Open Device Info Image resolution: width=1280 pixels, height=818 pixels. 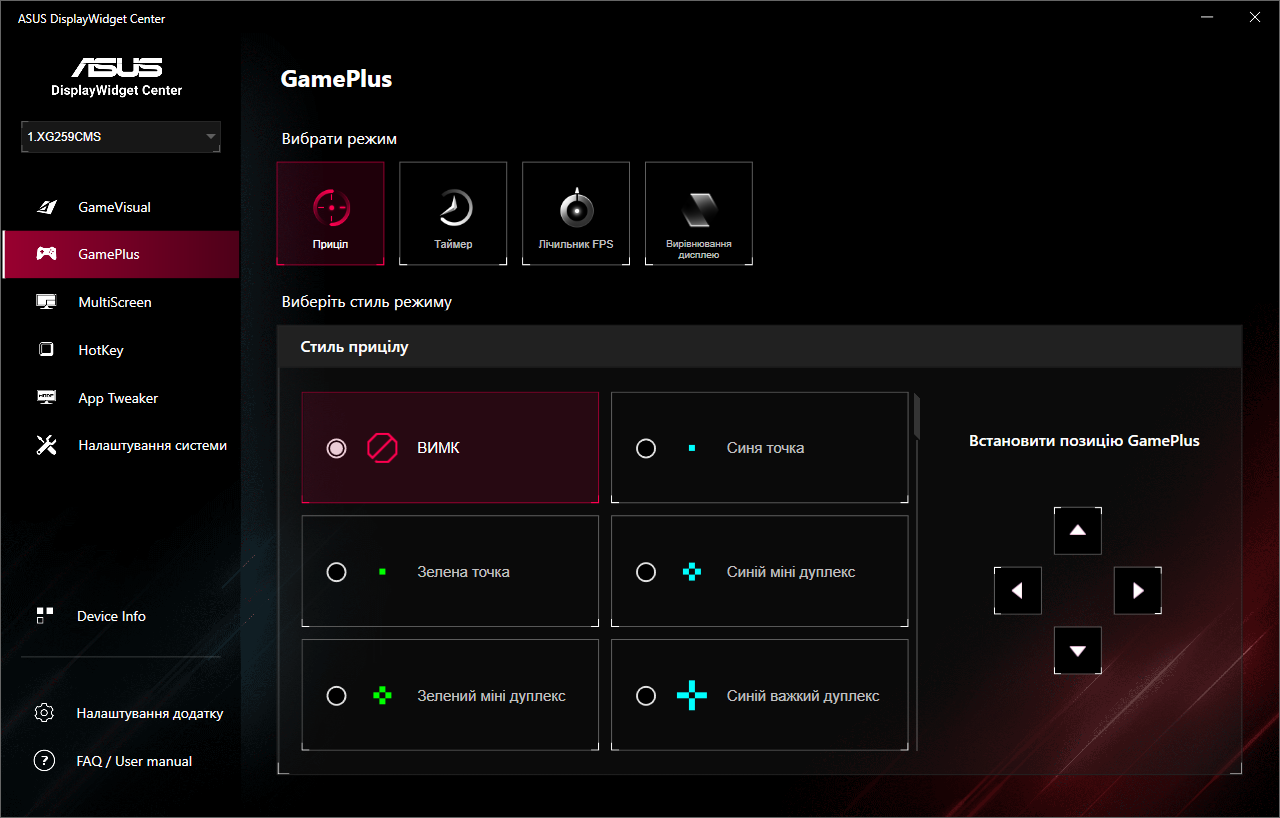point(111,615)
